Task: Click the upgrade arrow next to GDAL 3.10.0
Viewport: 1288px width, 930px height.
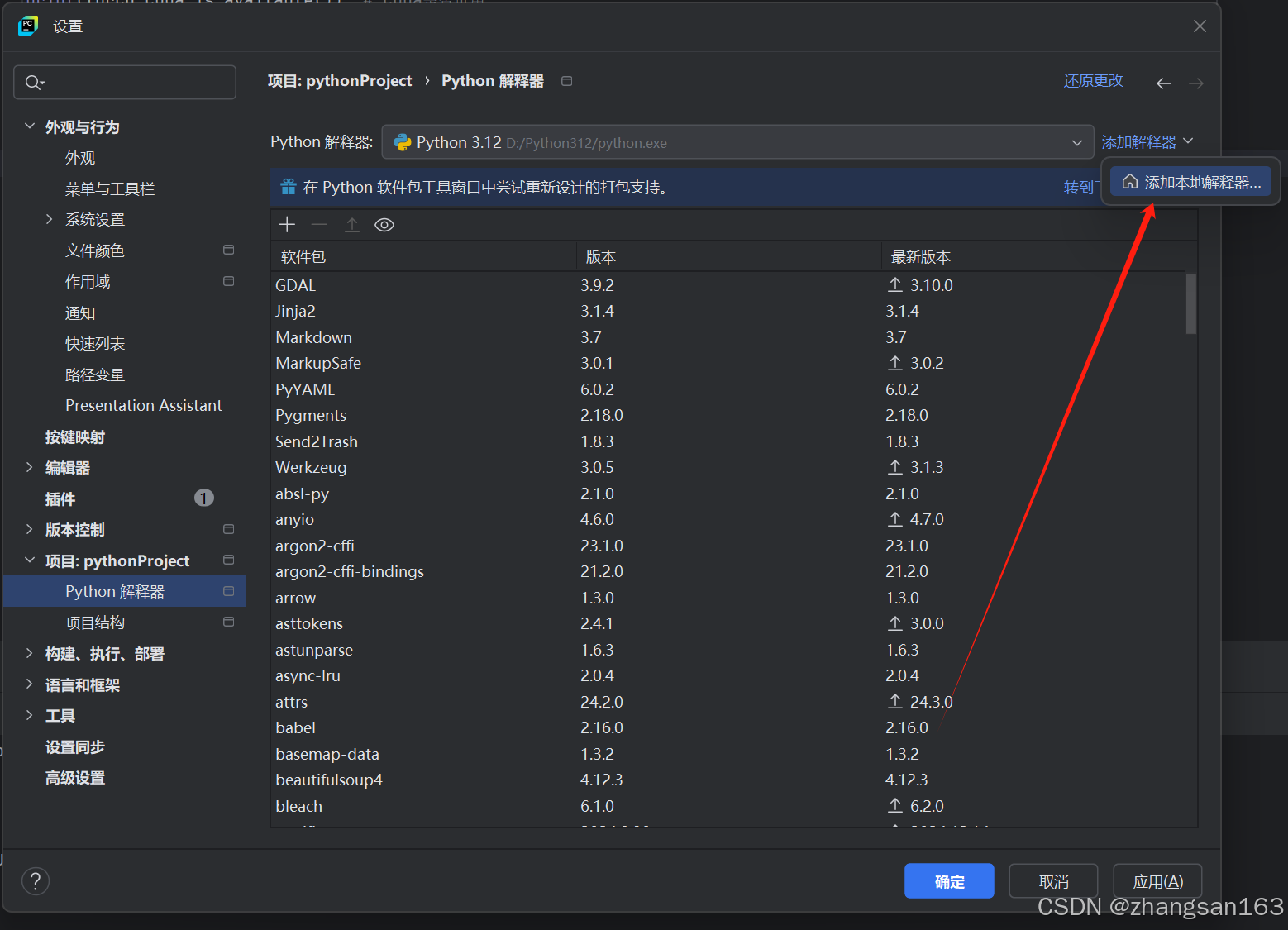Action: pyautogui.click(x=894, y=284)
